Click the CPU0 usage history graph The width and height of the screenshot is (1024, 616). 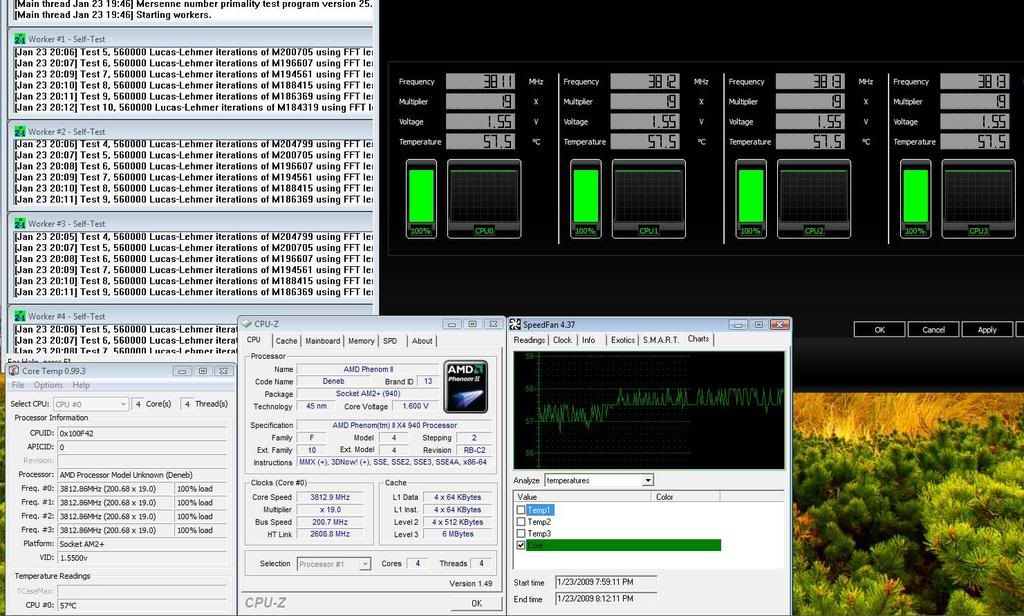point(484,199)
